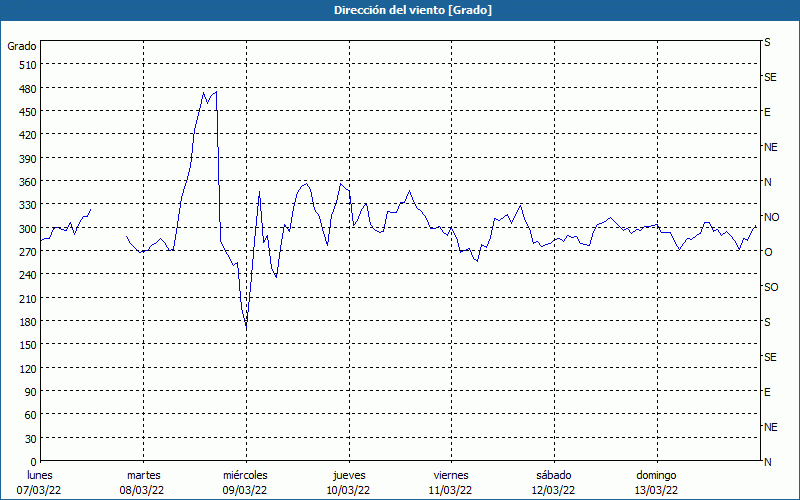
Task: Click the 390 value on the left axis
Action: (28, 159)
